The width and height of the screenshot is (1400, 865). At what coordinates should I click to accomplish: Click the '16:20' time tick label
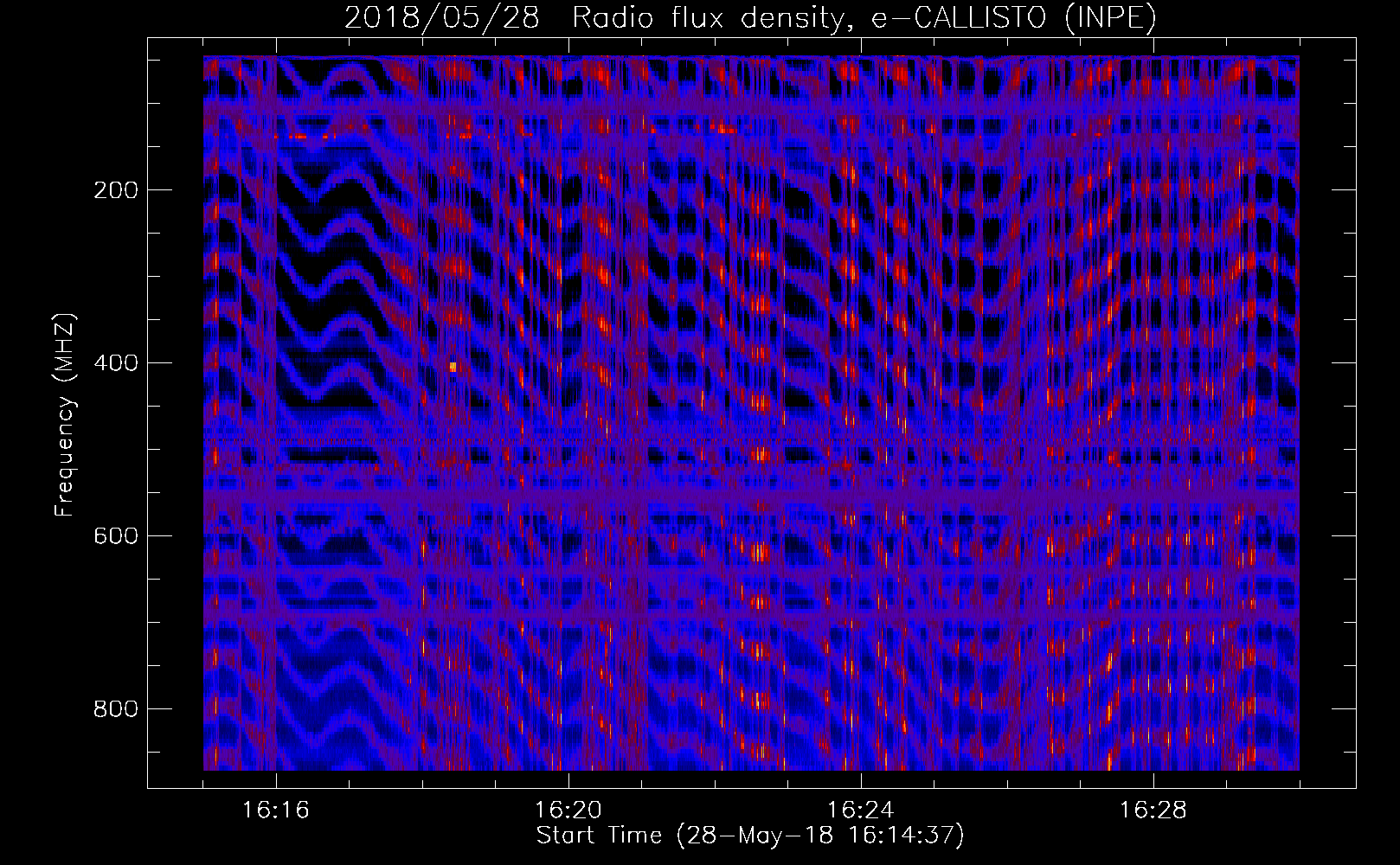568,811
